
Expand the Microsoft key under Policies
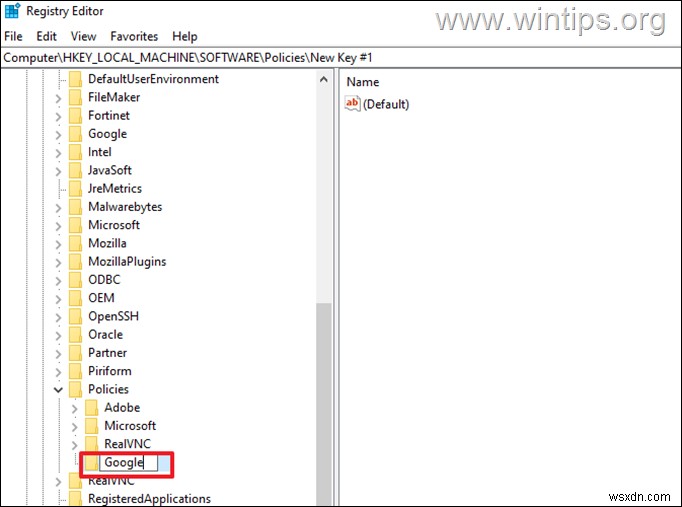tap(74, 427)
